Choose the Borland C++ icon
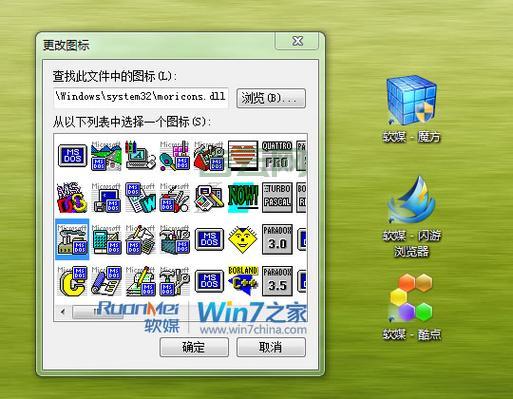This screenshot has width=513, height=399. click(x=243, y=281)
